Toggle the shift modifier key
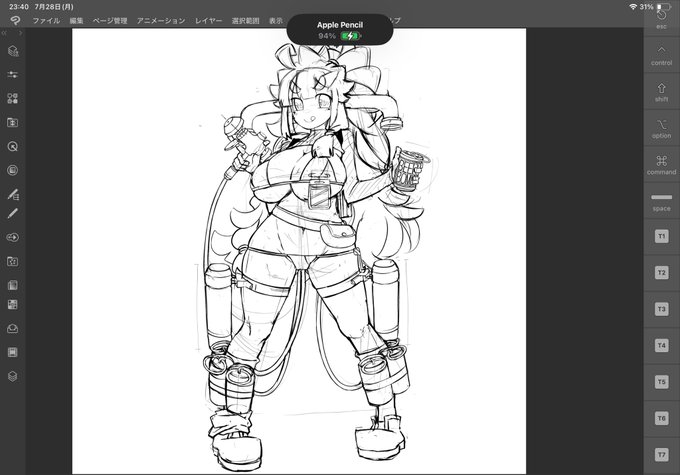 [x=661, y=92]
